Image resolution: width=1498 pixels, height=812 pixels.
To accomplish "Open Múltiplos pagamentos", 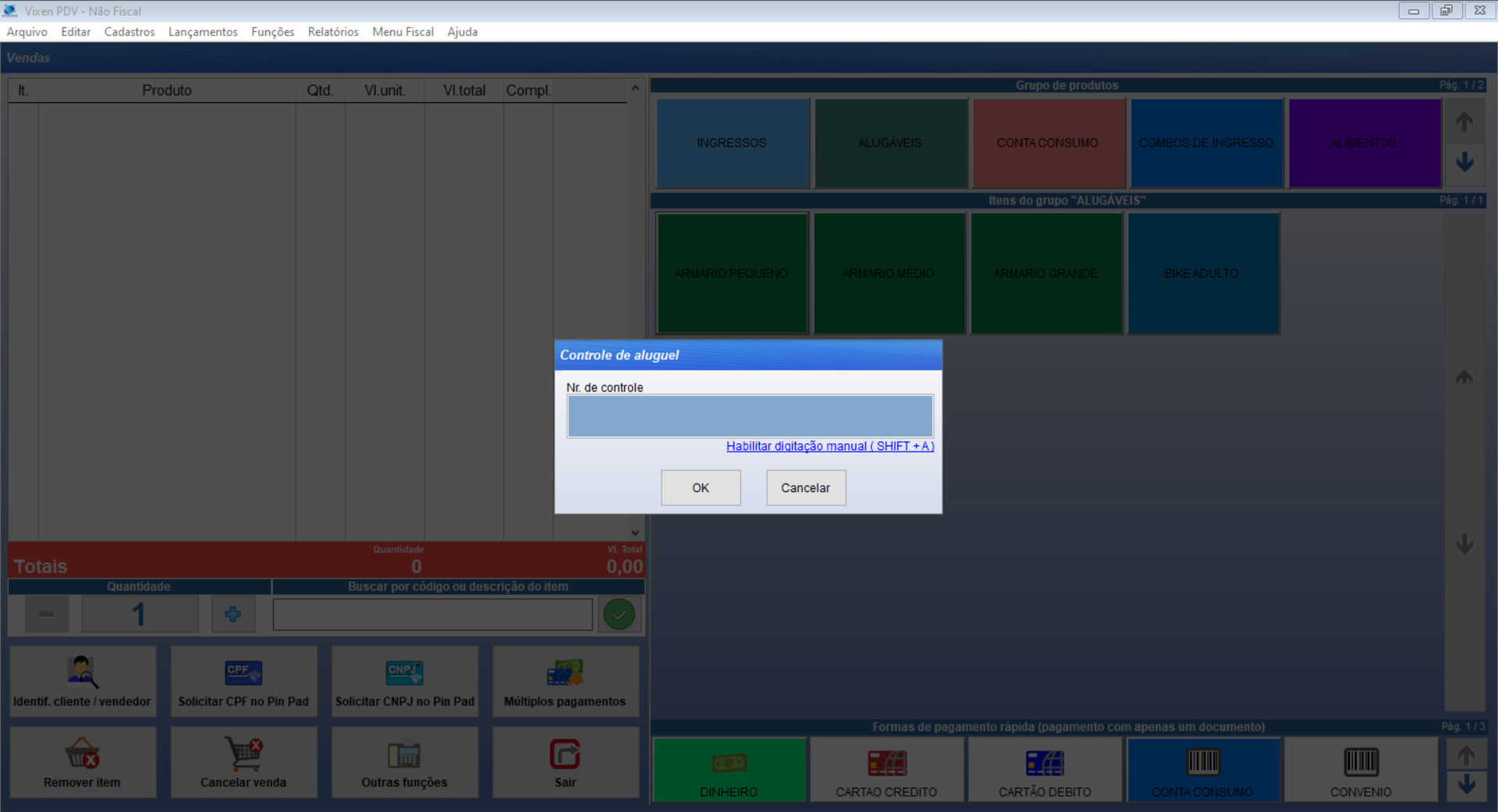I will [566, 681].
